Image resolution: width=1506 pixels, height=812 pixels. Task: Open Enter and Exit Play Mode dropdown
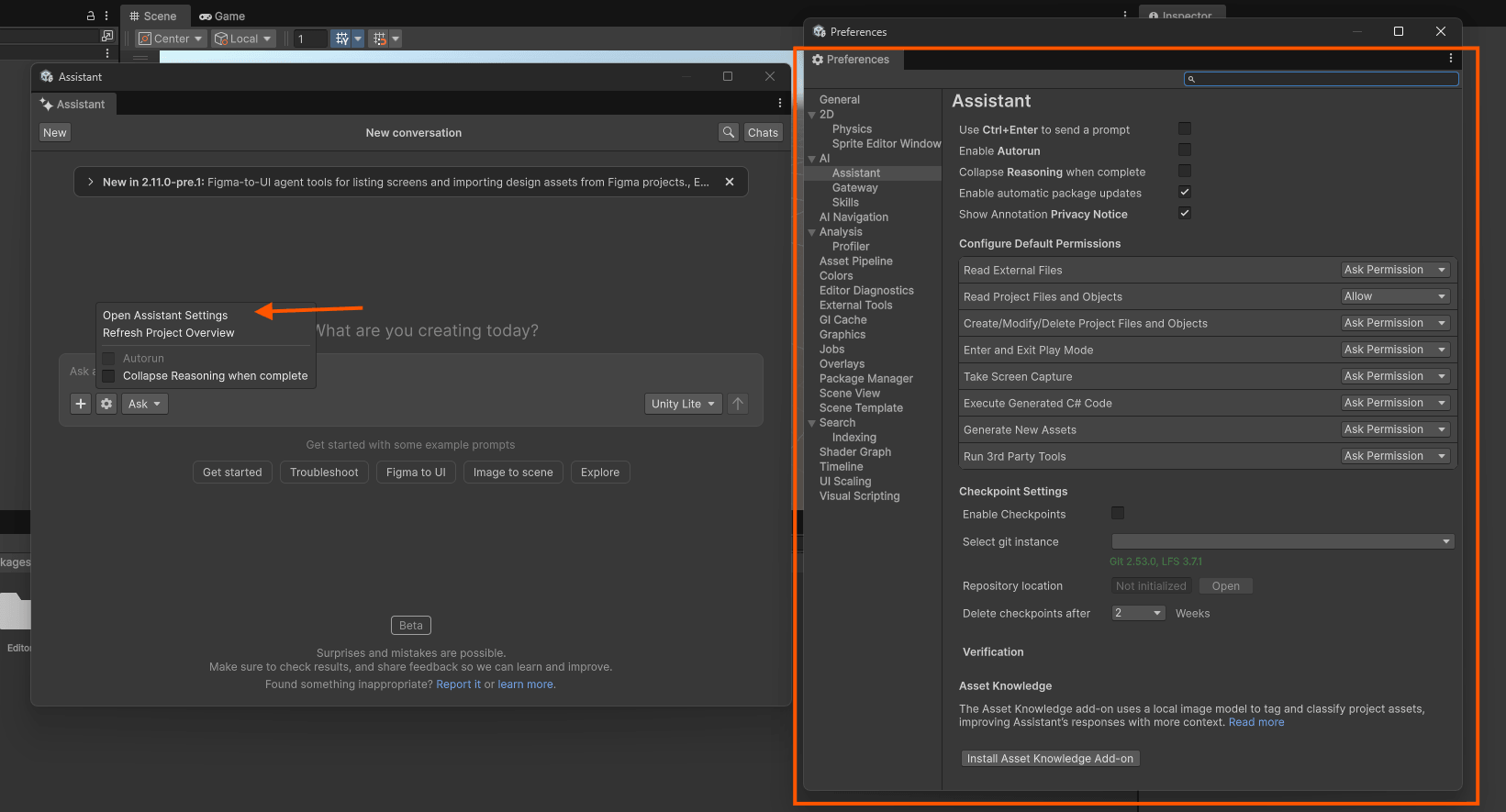tap(1395, 350)
